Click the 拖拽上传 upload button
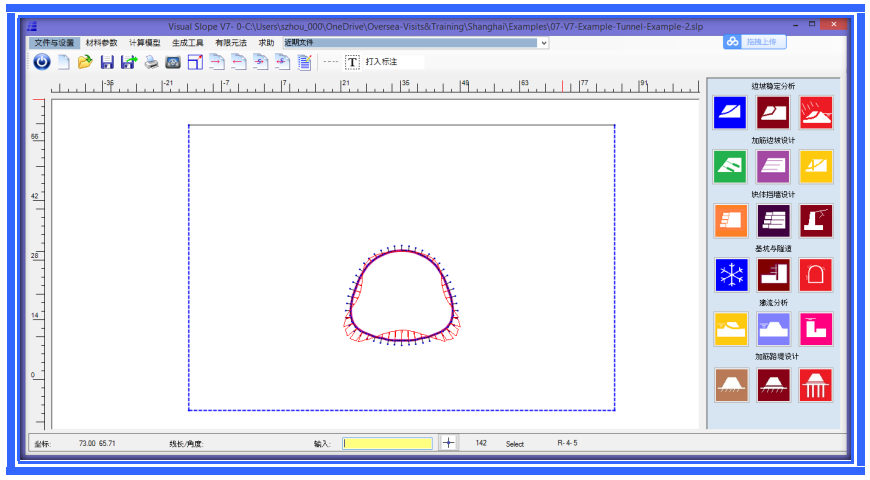The width and height of the screenshot is (870, 480). 756,41
